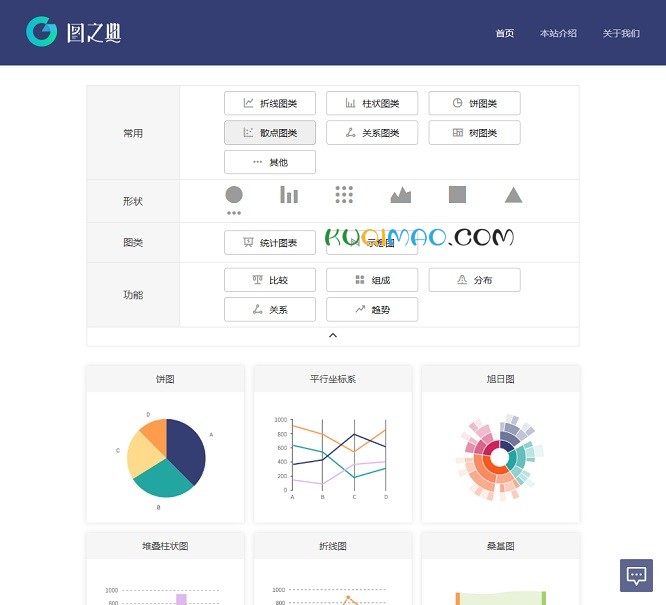The height and width of the screenshot is (605, 666).
Task: Open the 旭日图 chart card
Action: click(500, 444)
